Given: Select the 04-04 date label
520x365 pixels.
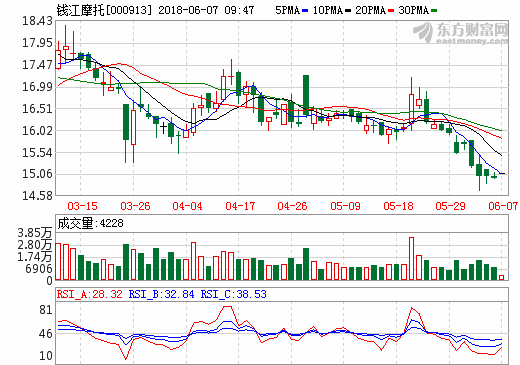Looking at the screenshot, I should [x=187, y=206].
